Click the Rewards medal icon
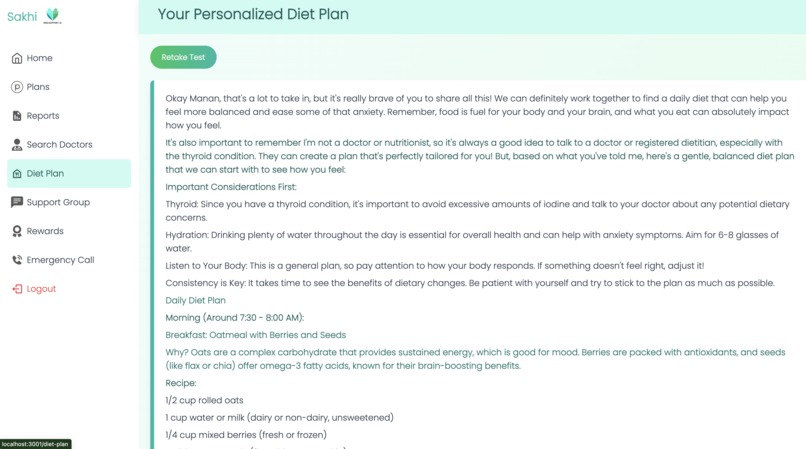Image resolution: width=806 pixels, height=449 pixels. pyautogui.click(x=17, y=231)
